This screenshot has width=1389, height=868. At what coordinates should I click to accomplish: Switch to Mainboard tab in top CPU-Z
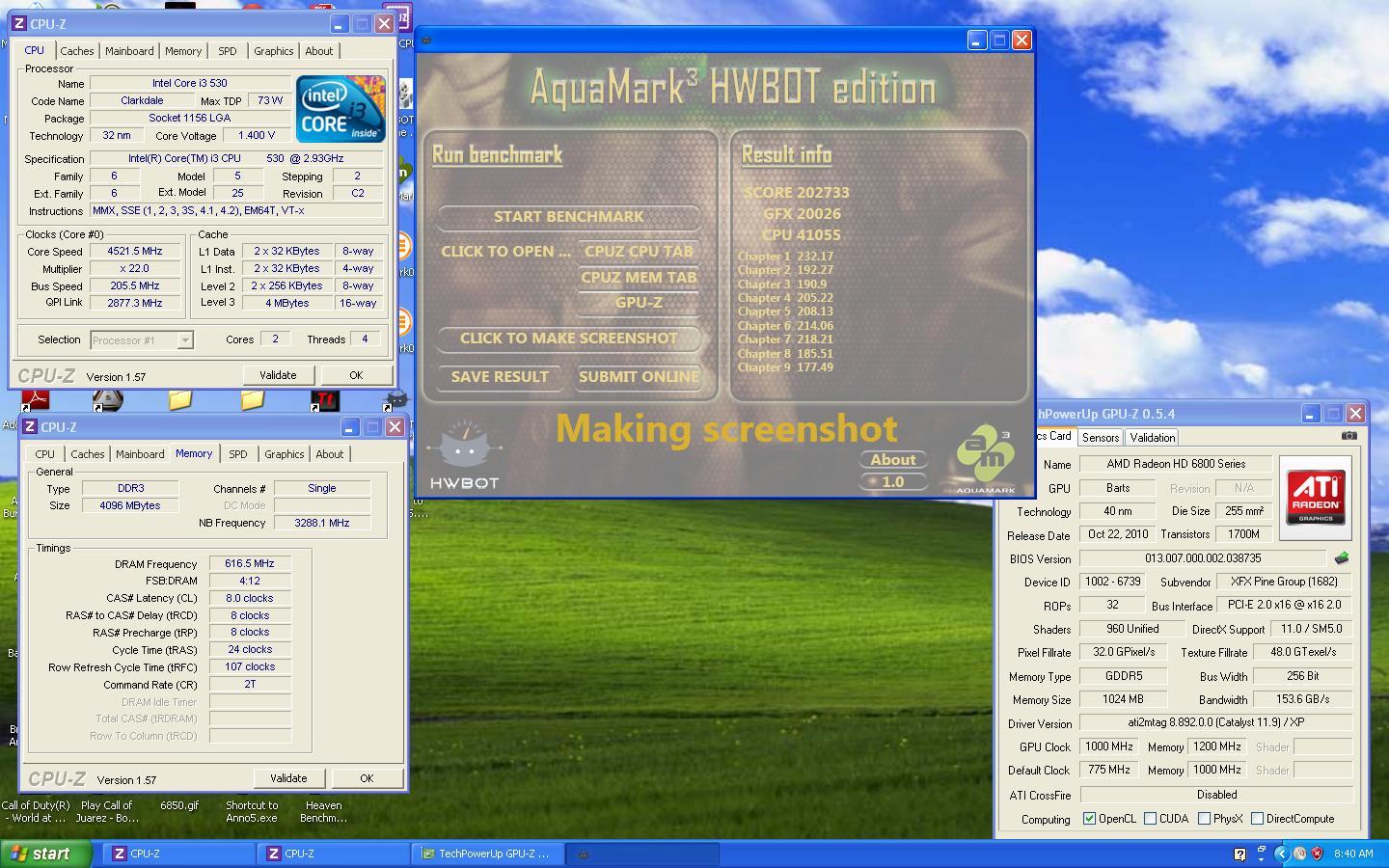pyautogui.click(x=129, y=51)
